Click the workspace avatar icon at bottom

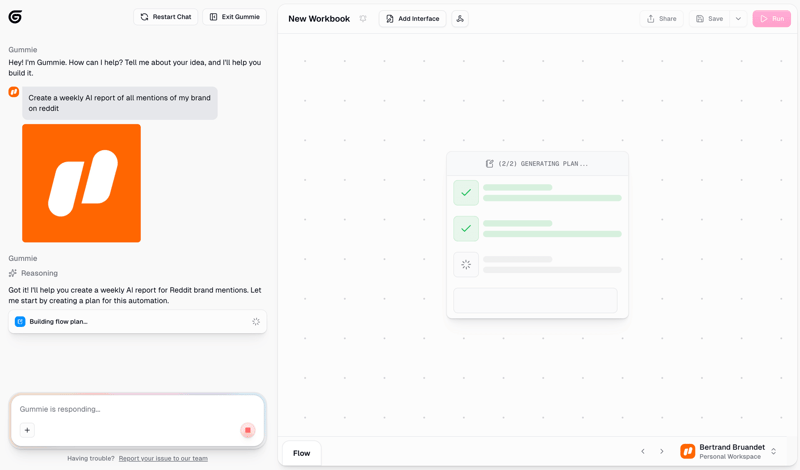point(687,451)
